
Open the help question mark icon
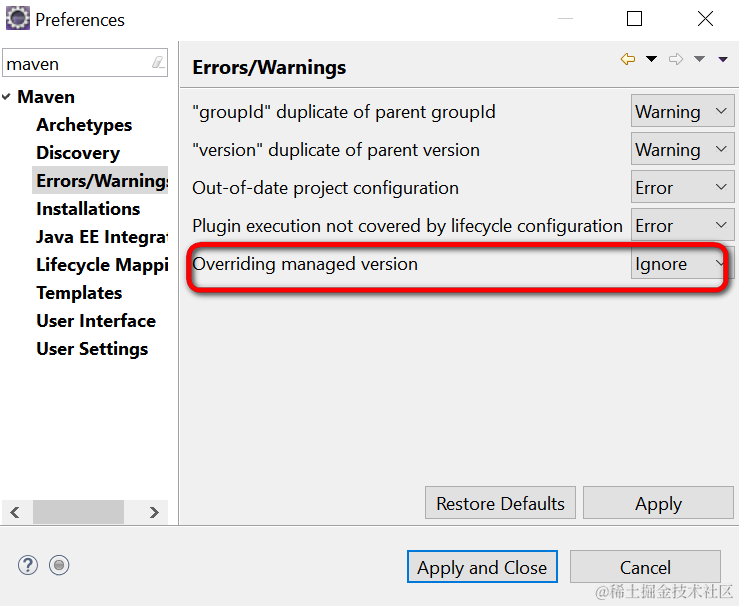27,565
